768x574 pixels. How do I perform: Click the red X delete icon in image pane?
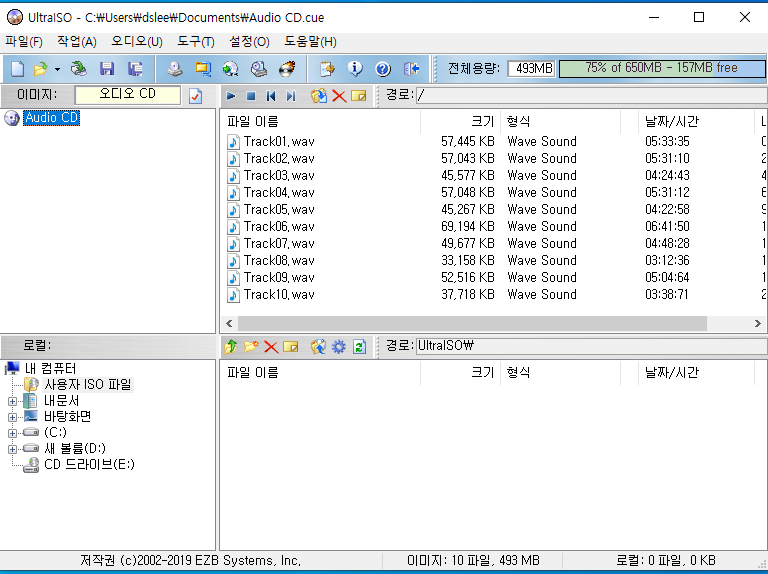click(x=339, y=96)
